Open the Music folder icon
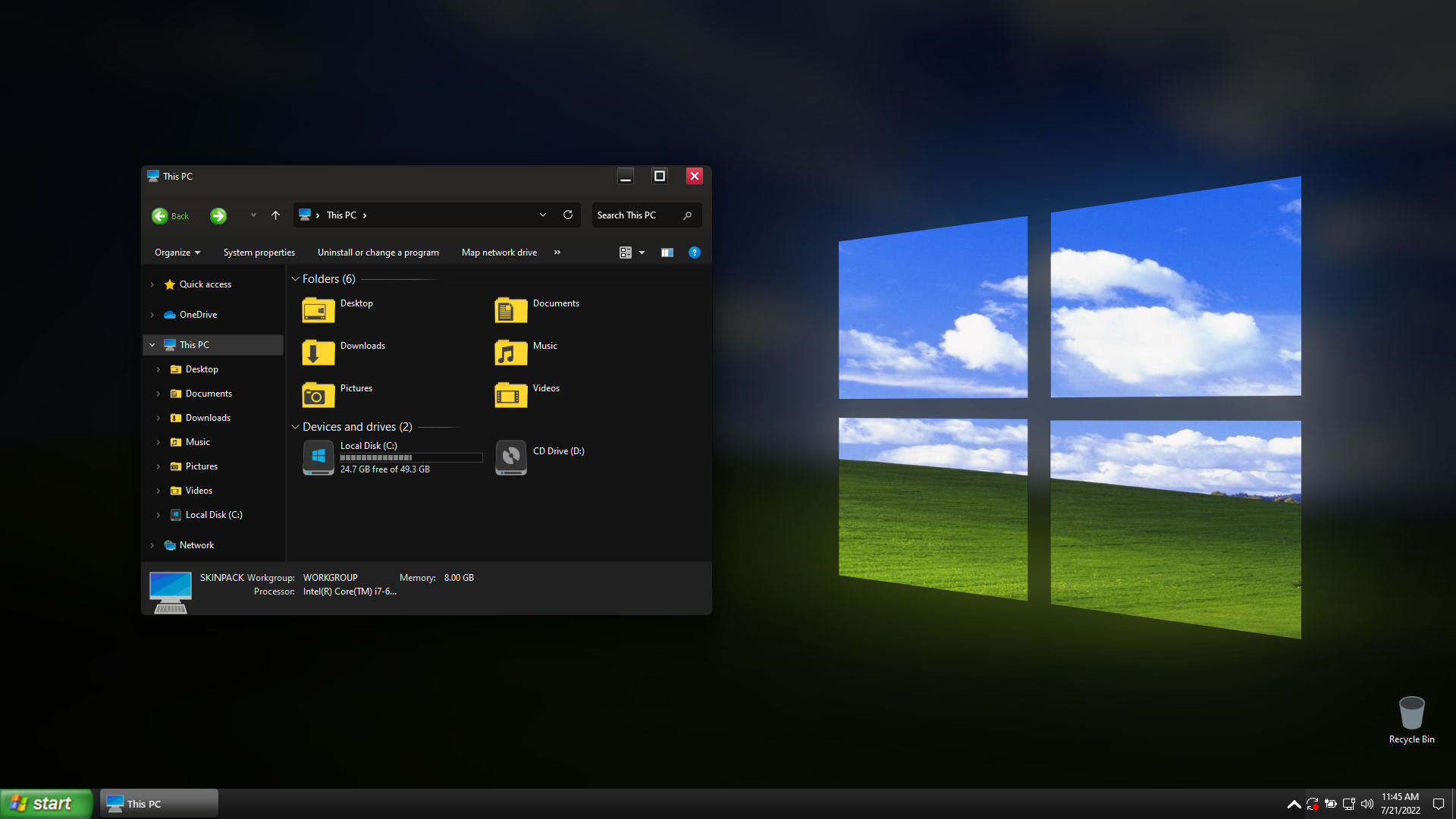1456x819 pixels. tap(510, 353)
